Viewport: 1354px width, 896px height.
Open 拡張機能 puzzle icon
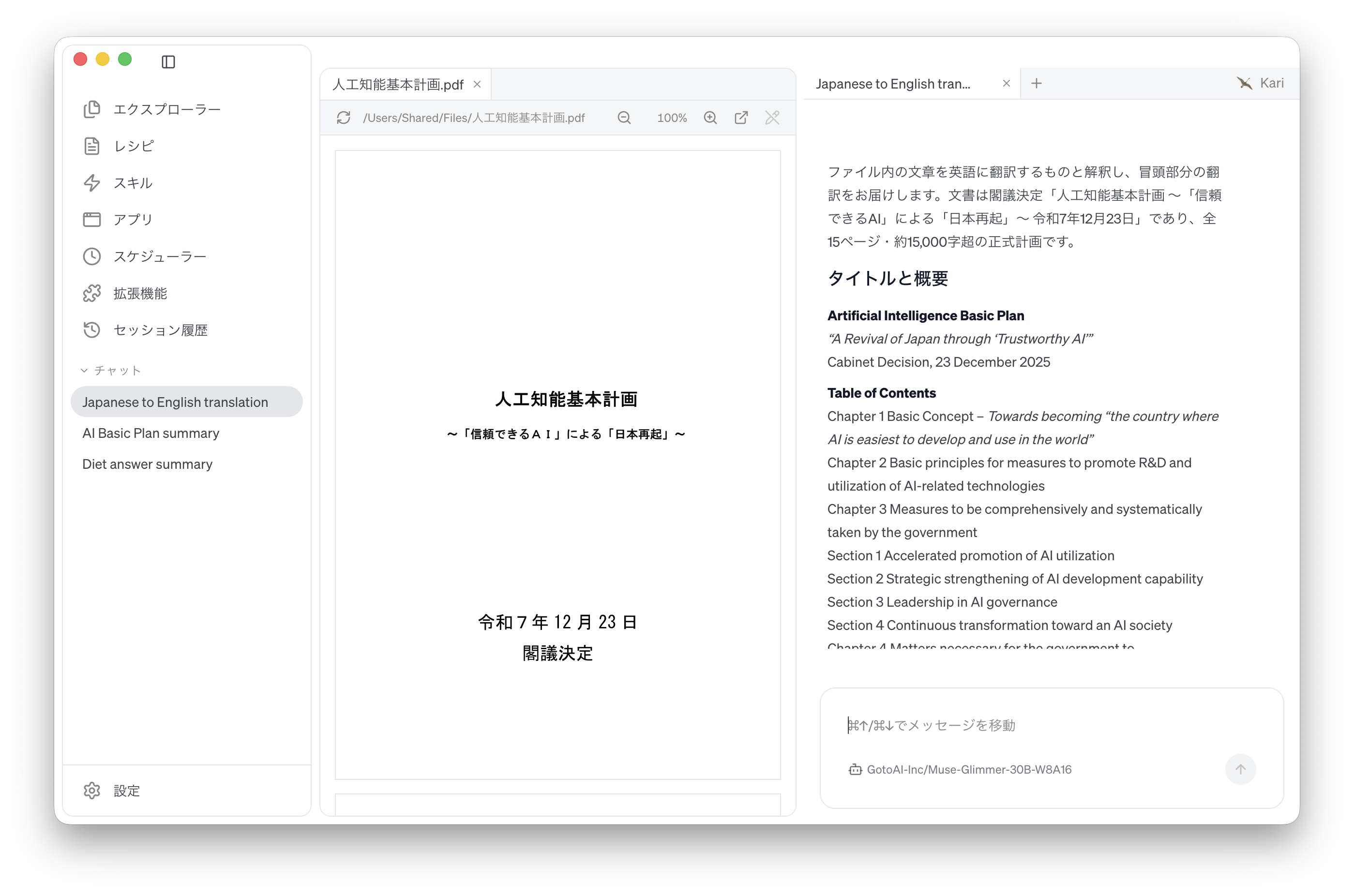(x=91, y=293)
